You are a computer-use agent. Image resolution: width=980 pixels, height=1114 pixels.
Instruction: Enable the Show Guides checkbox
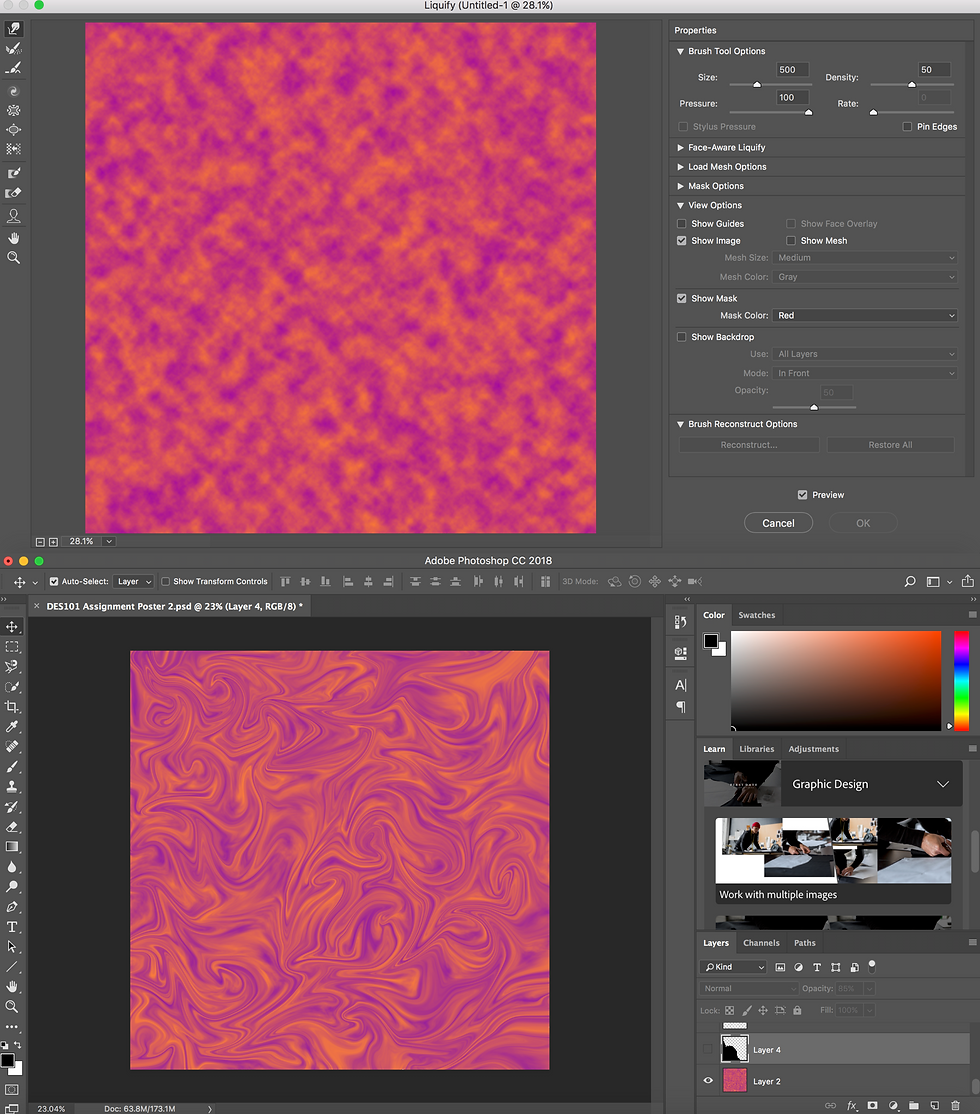(x=682, y=224)
